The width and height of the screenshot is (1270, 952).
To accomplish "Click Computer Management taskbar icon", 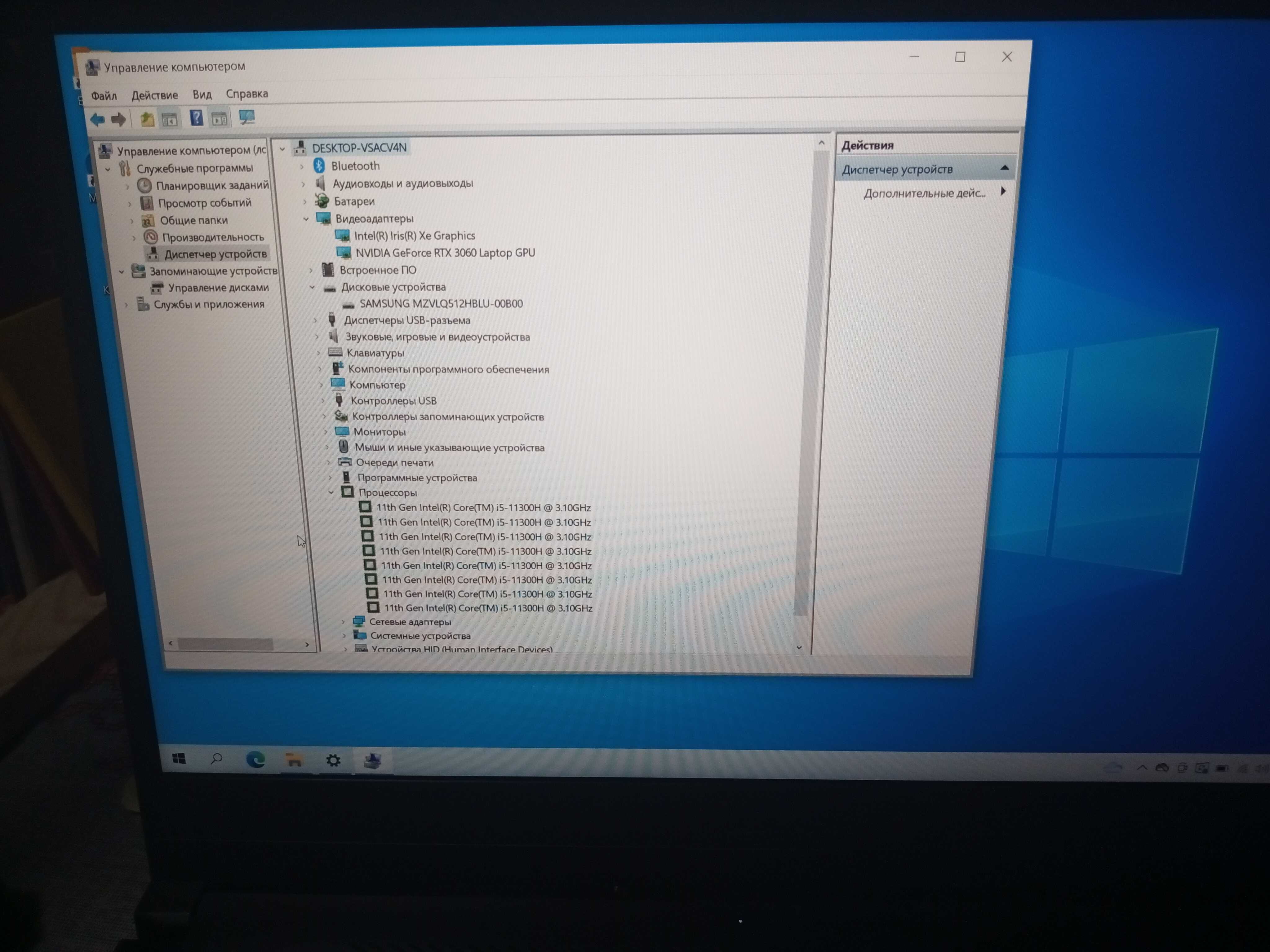I will click(373, 761).
